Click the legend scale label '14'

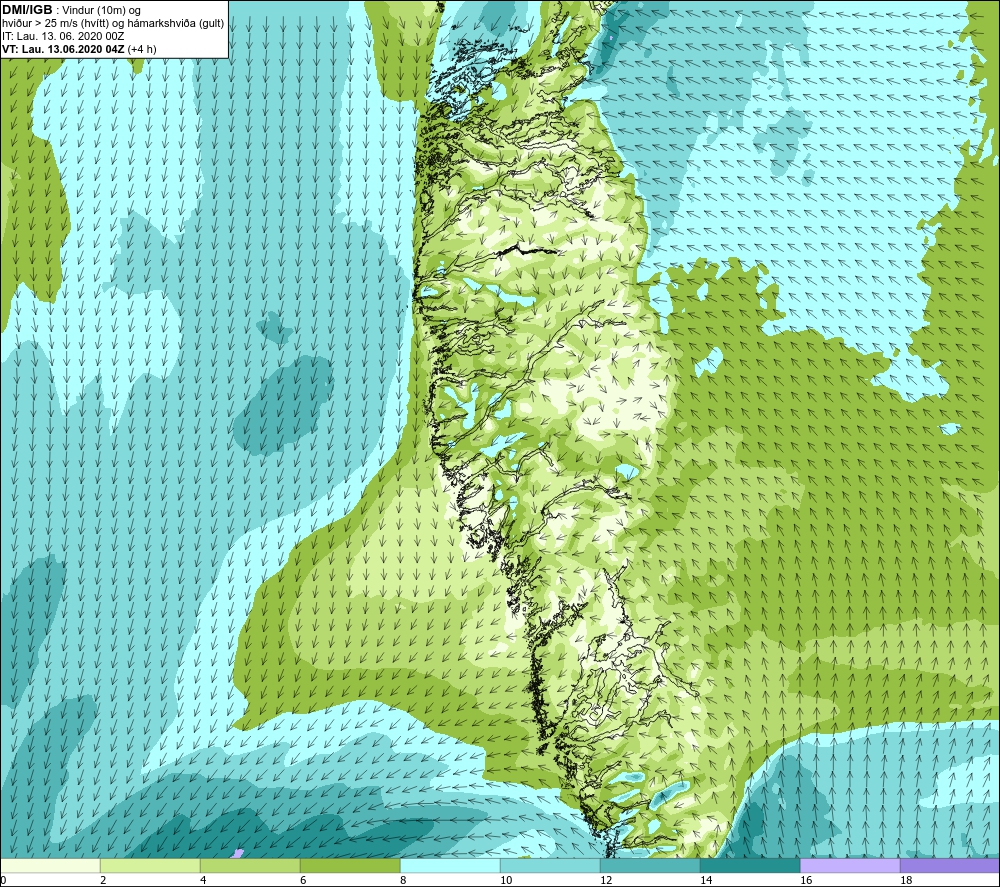pyautogui.click(x=706, y=880)
